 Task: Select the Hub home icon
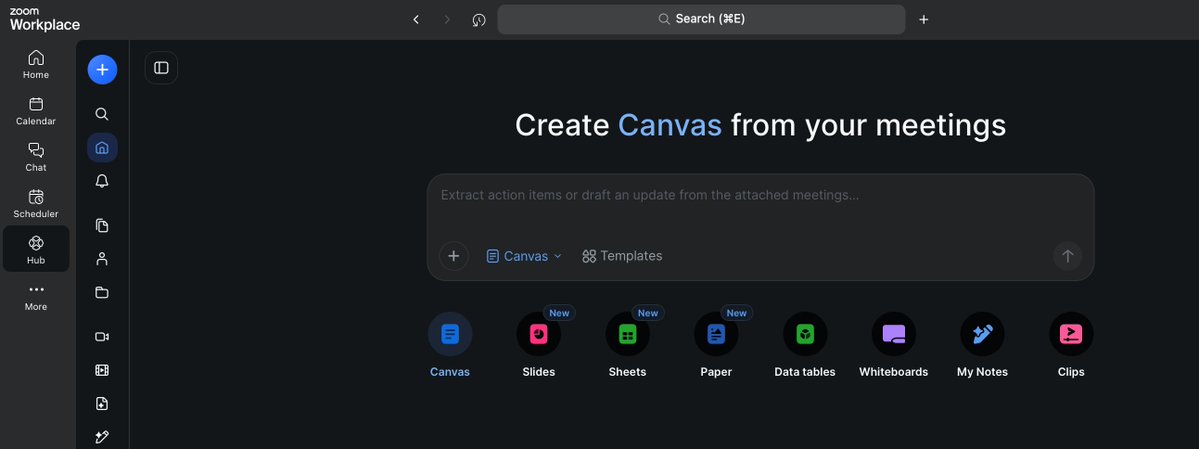tap(102, 147)
